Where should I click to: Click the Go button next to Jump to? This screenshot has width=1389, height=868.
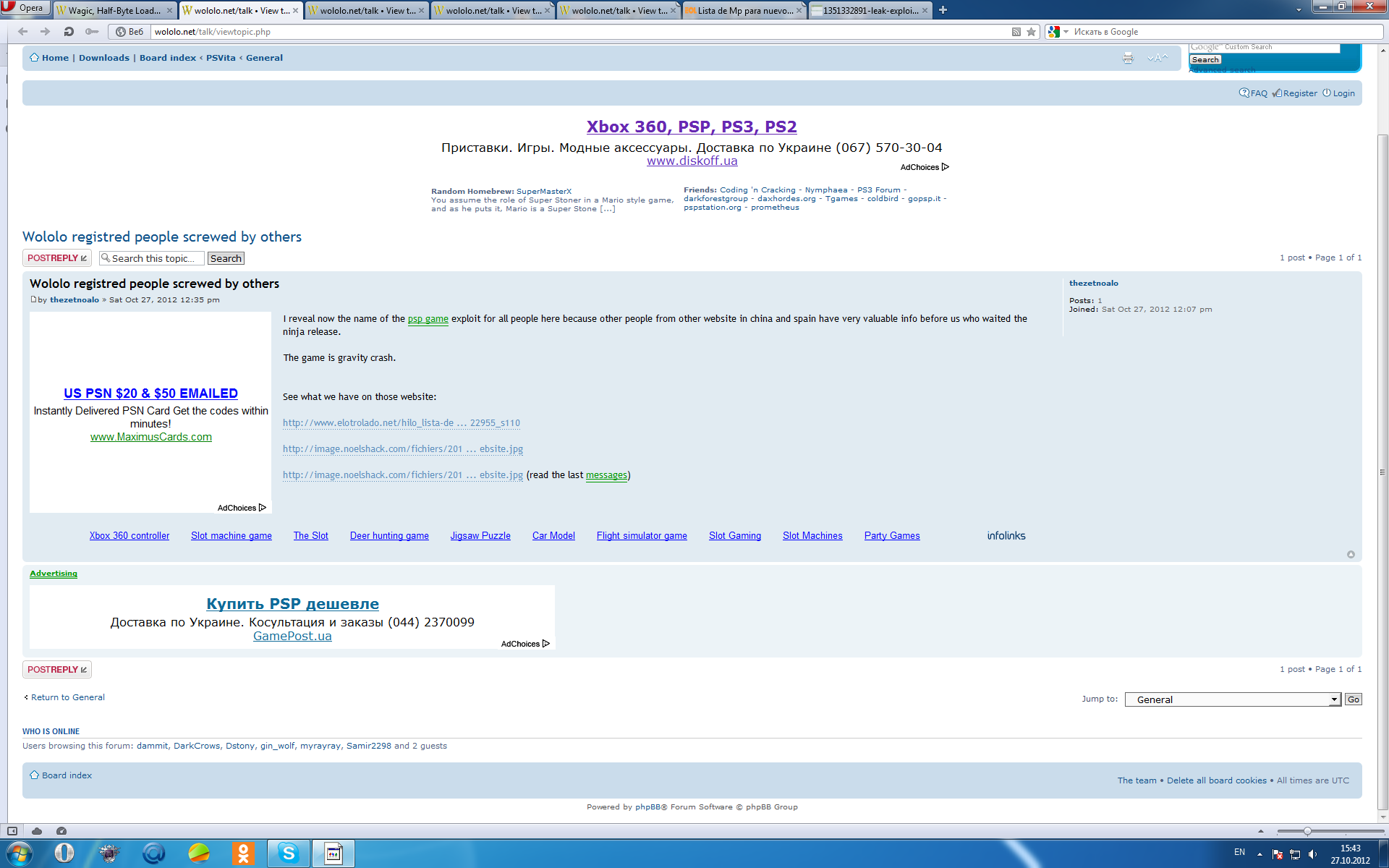point(1353,699)
